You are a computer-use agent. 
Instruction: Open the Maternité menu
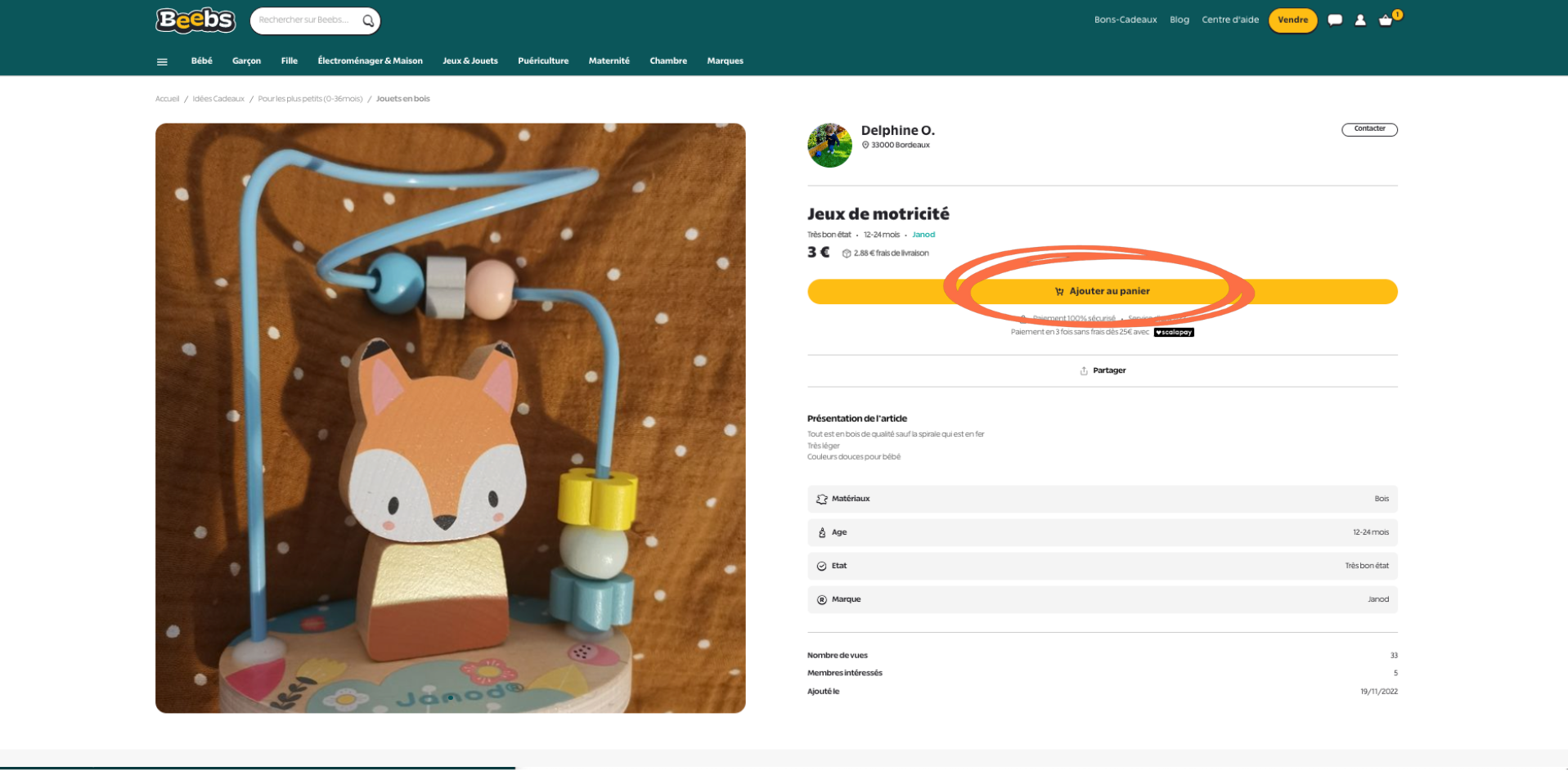pyautogui.click(x=609, y=61)
